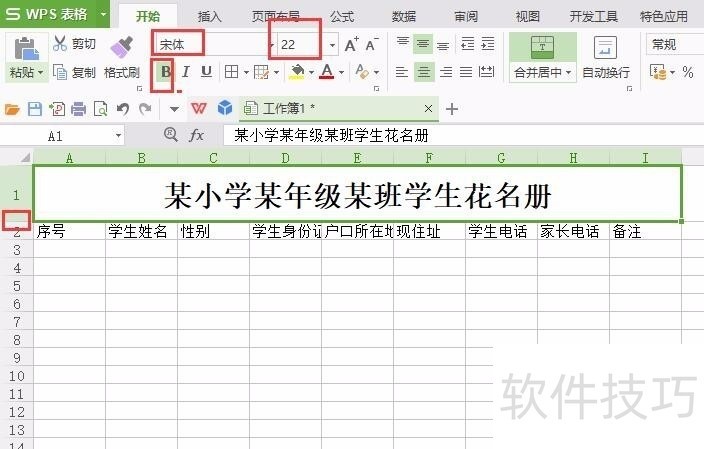Switch to the 审阅 tab
The width and height of the screenshot is (704, 449).
[466, 17]
